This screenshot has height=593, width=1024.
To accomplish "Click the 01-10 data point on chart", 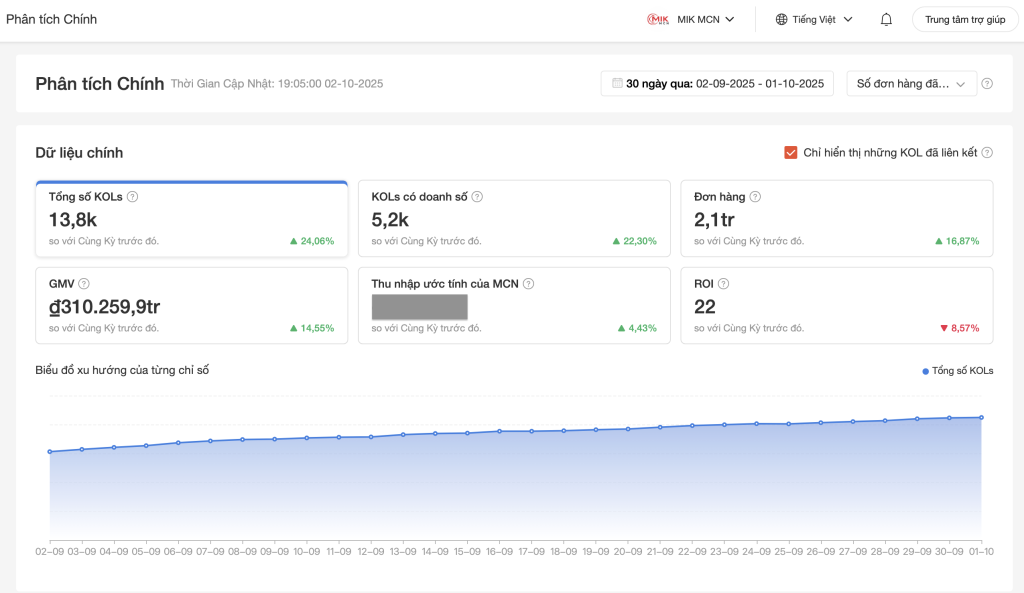I will tap(981, 418).
